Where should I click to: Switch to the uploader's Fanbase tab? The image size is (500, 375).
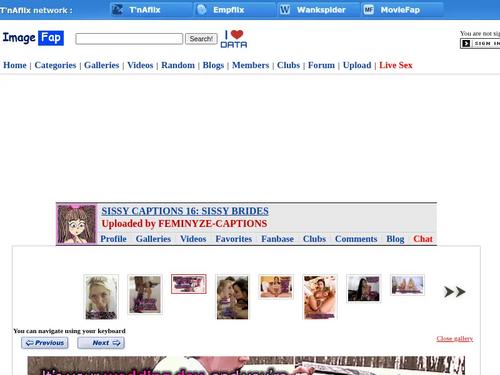point(277,239)
